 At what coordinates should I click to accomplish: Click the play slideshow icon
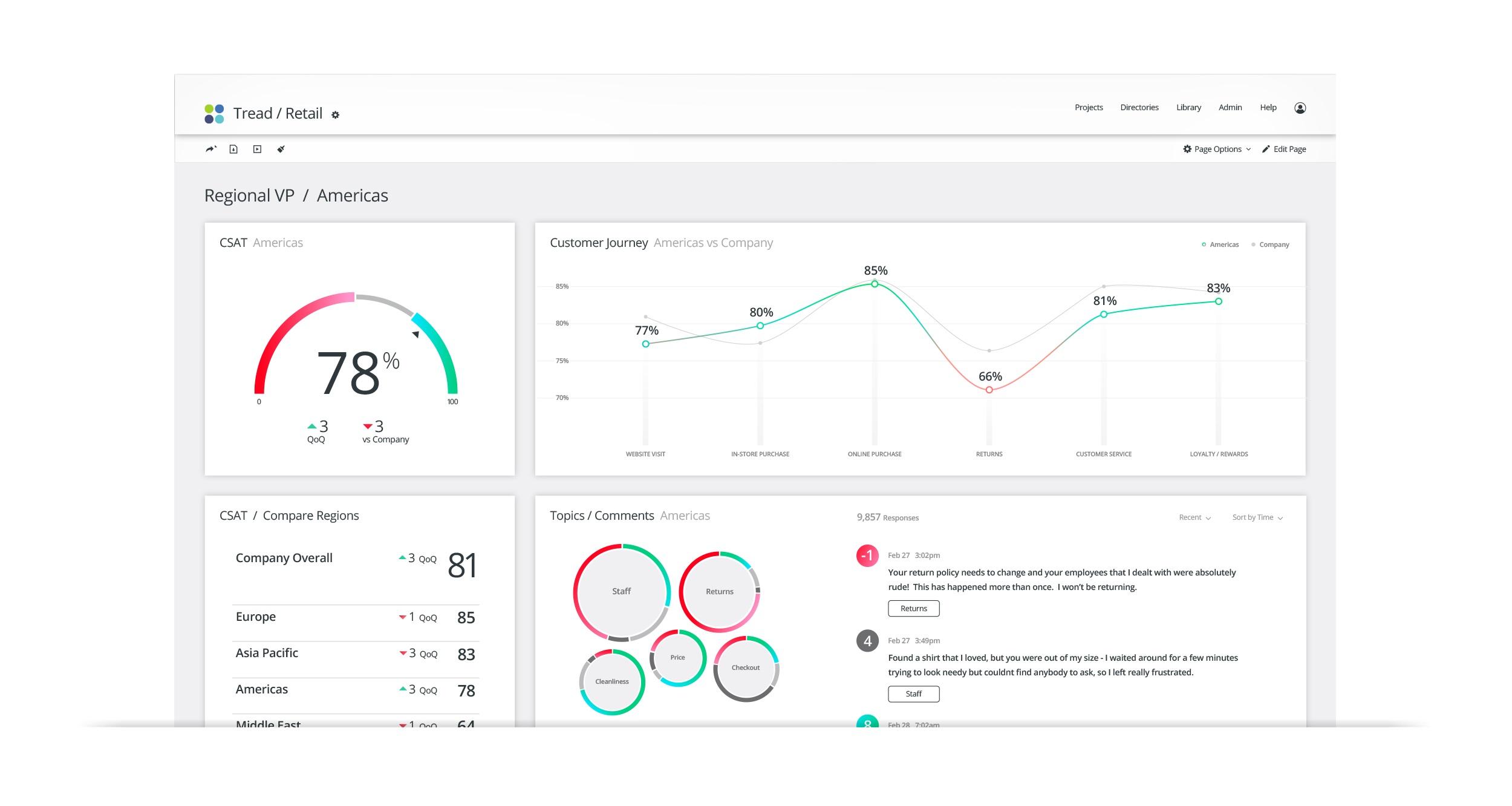click(x=257, y=149)
